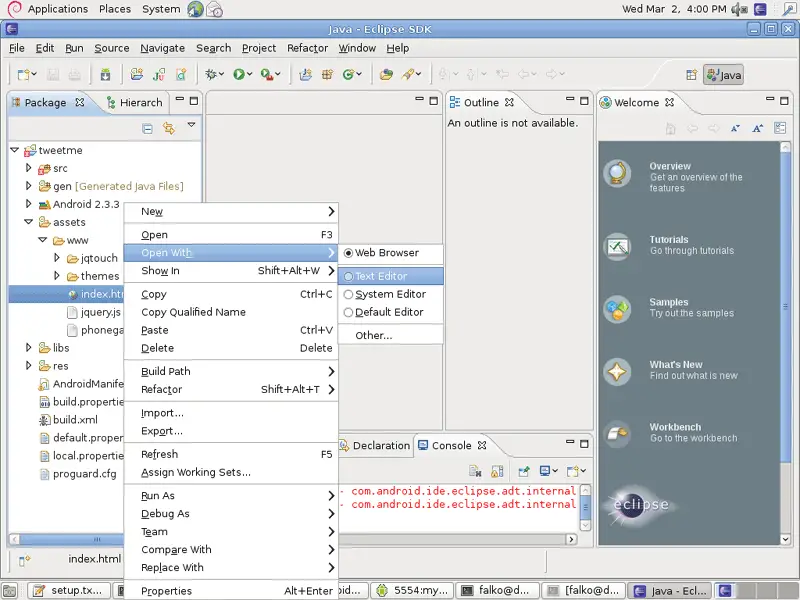Click the GNOME Applications menu logo
Image resolution: width=800 pixels, height=600 pixels.
pos(14,9)
